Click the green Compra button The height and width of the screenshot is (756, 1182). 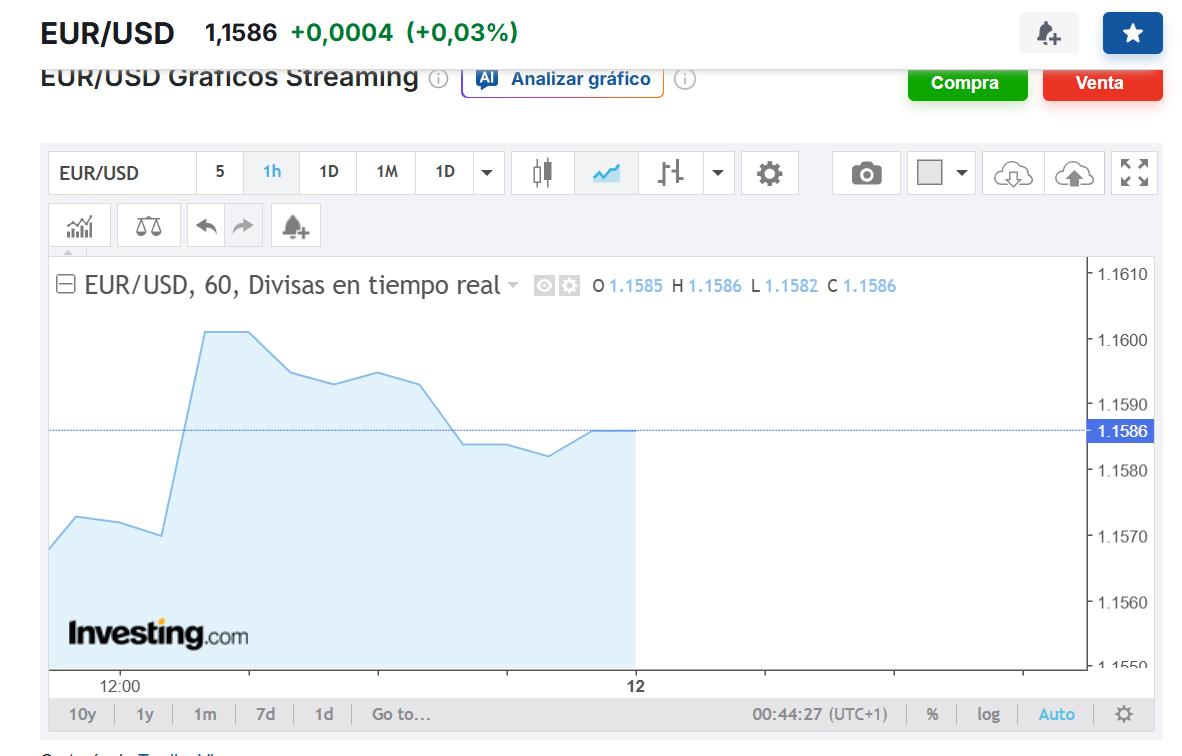[967, 83]
